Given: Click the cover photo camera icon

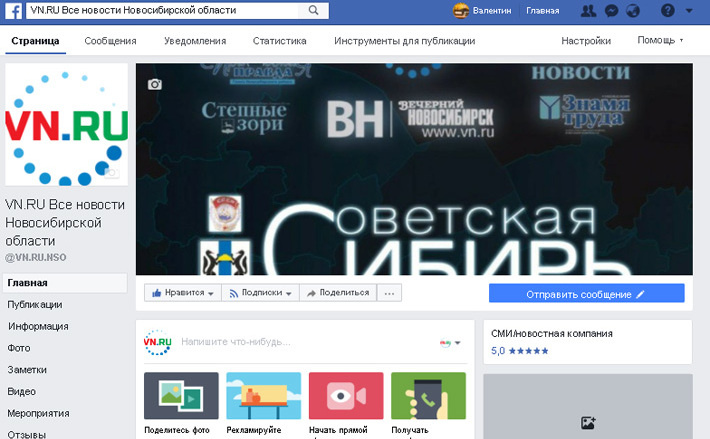Looking at the screenshot, I should tap(154, 84).
